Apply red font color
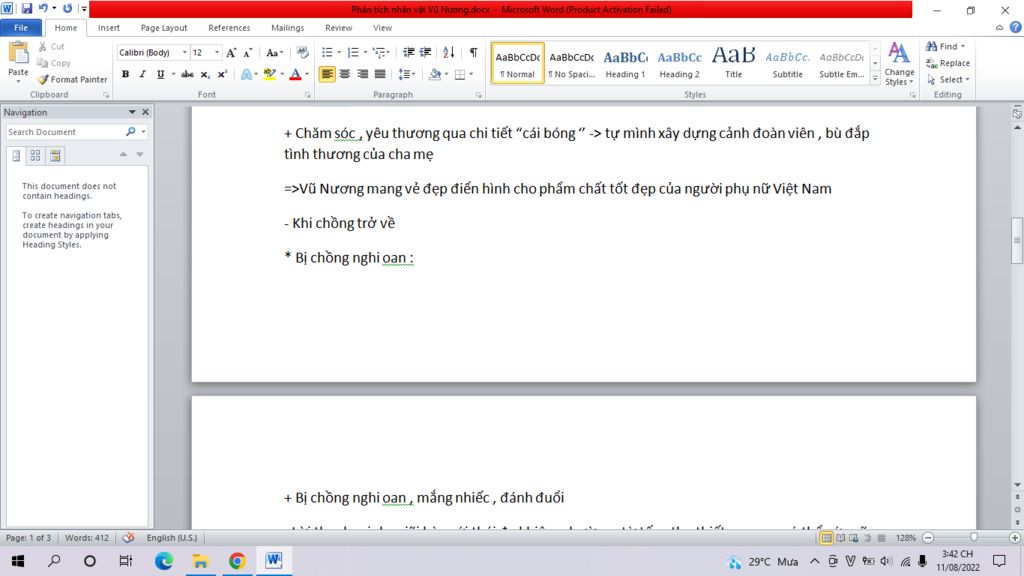Image resolution: width=1024 pixels, height=576 pixels. (295, 74)
